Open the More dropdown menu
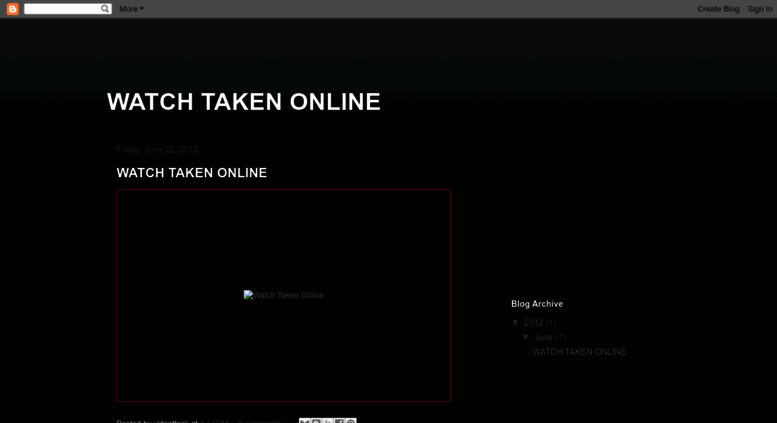Image resolution: width=777 pixels, height=423 pixels. (131, 9)
